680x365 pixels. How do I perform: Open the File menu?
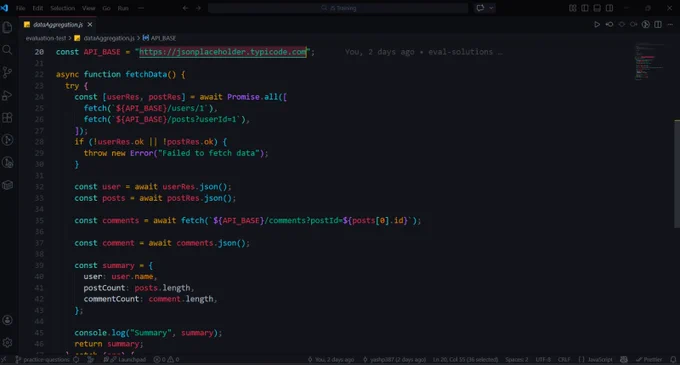pos(20,8)
